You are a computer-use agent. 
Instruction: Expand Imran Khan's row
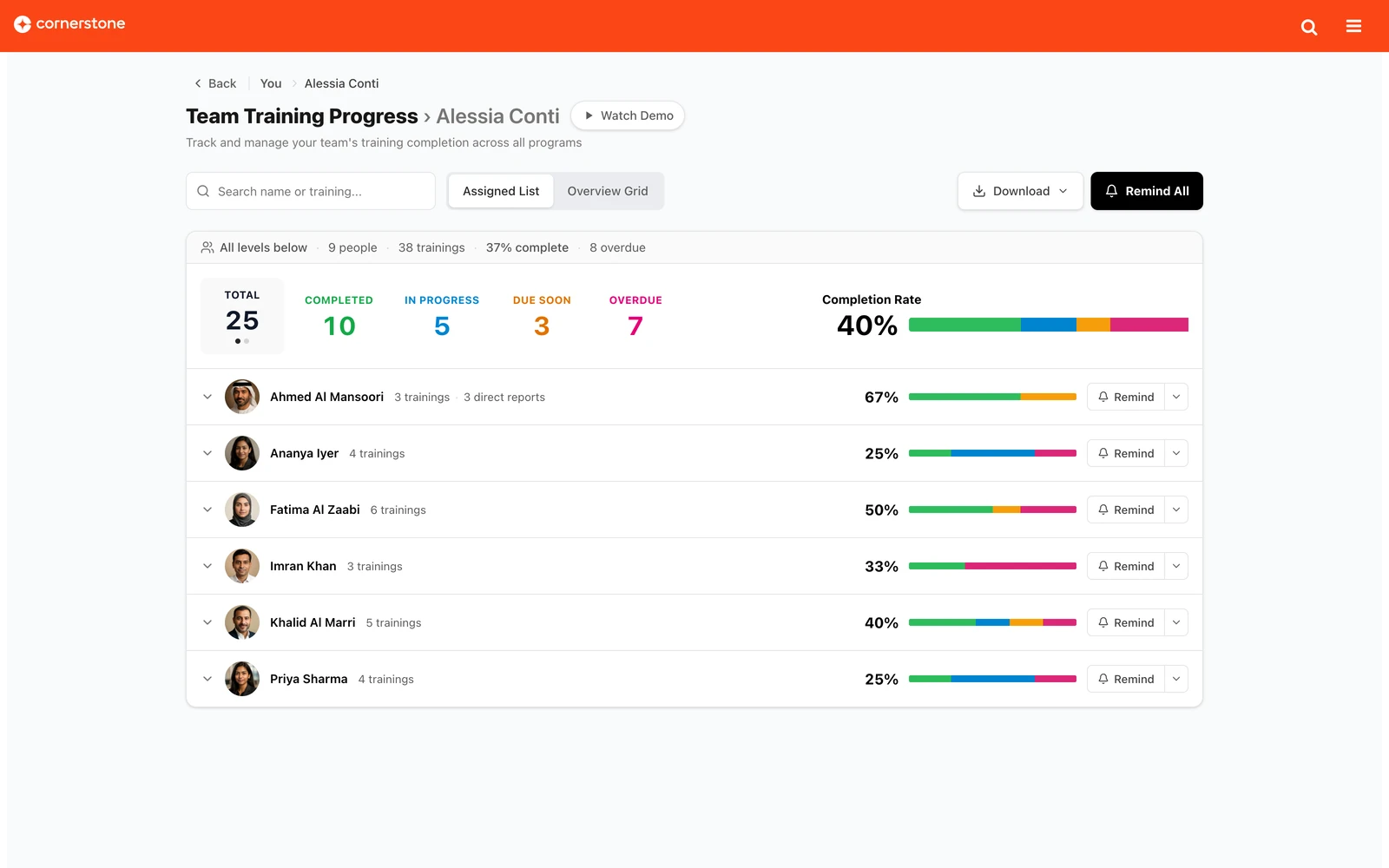tap(207, 566)
